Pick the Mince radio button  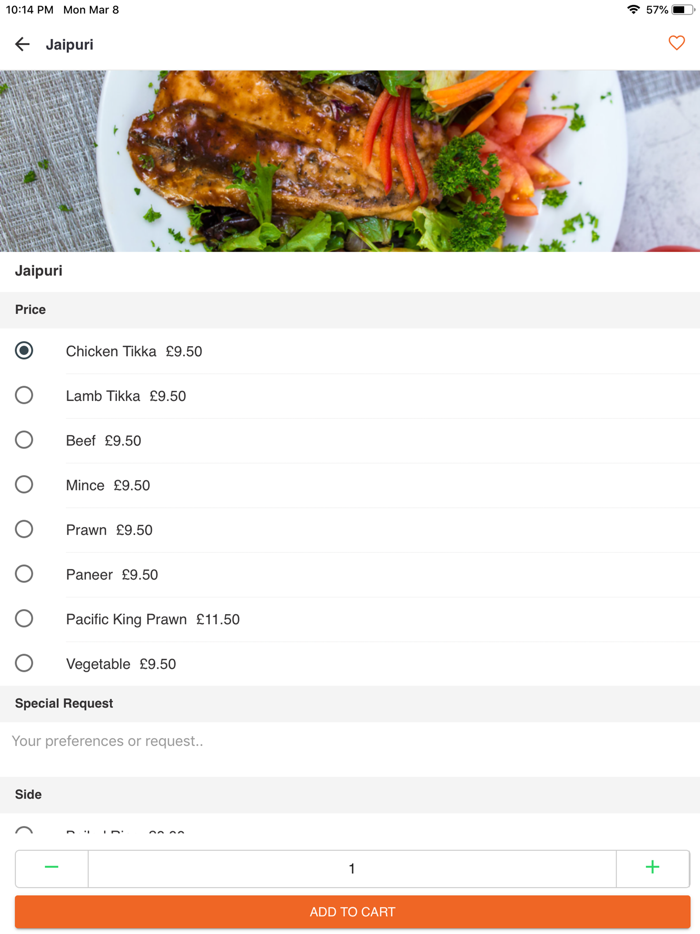click(24, 484)
